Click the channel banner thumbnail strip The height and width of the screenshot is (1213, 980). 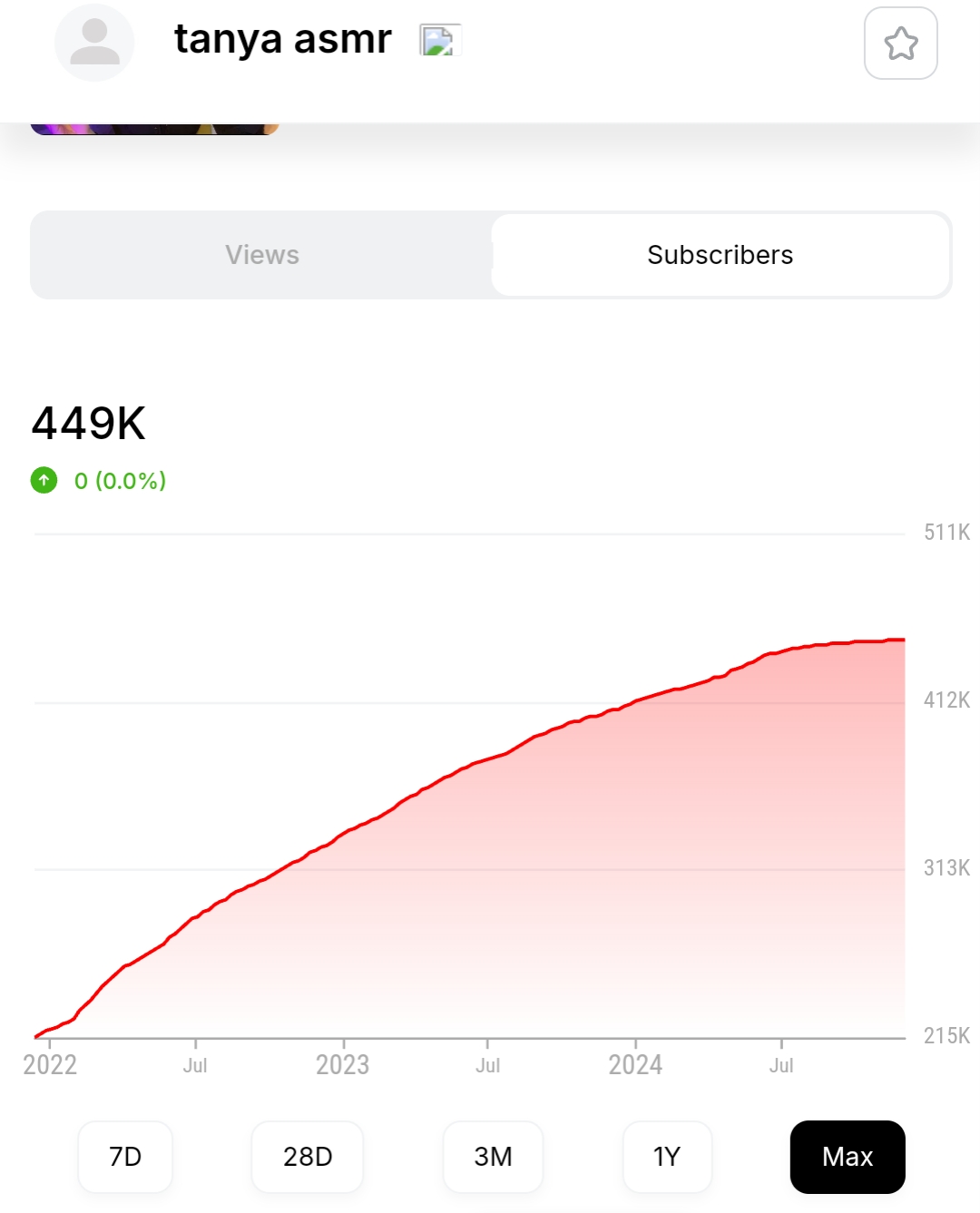(x=154, y=129)
